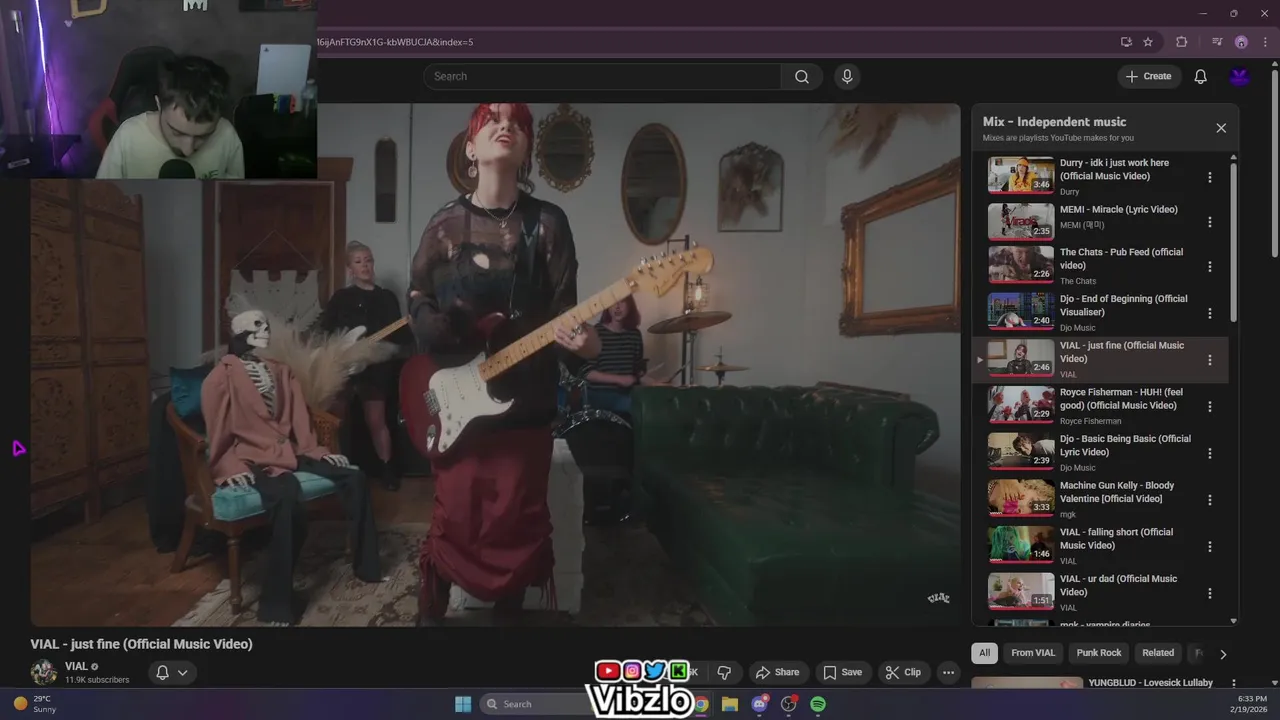Open VIAL - falling short (Official Music Video)
1280x720 pixels.
point(1116,538)
